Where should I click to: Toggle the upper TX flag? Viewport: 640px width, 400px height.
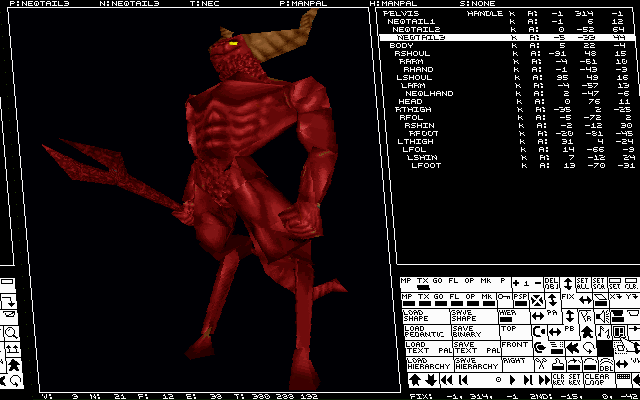(x=423, y=284)
